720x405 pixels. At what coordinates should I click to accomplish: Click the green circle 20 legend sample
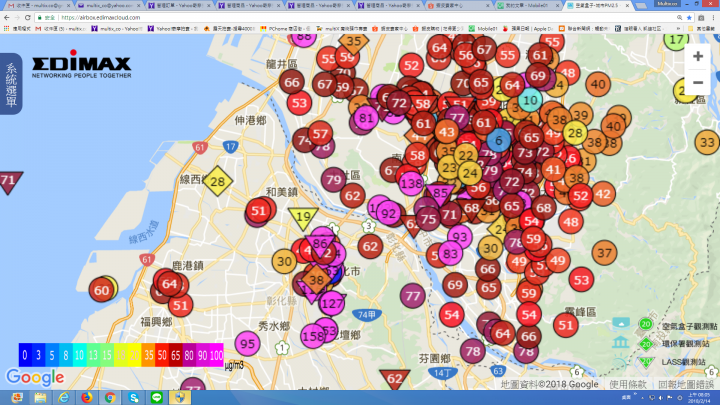[x=646, y=324]
